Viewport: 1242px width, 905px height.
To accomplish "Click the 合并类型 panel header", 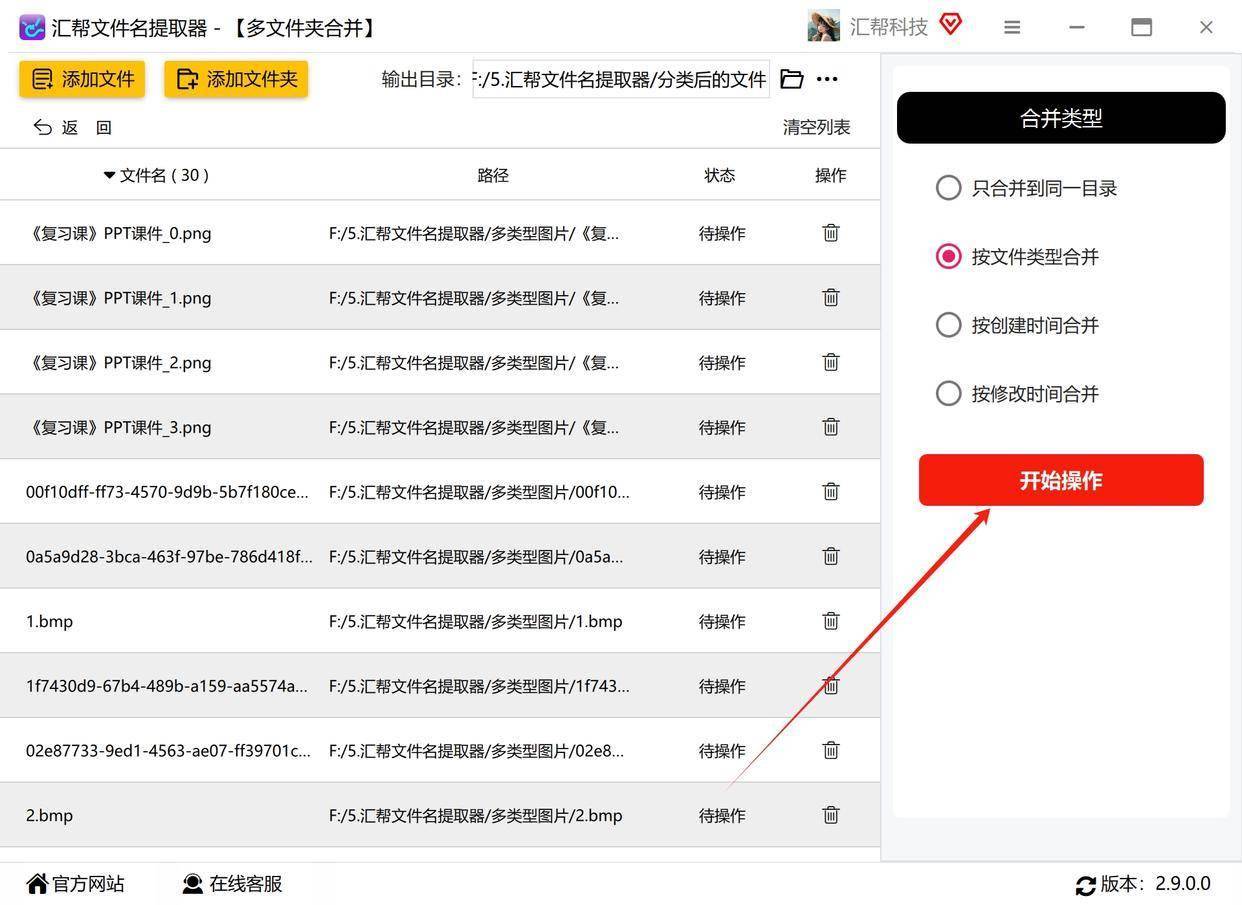I will coord(1061,118).
